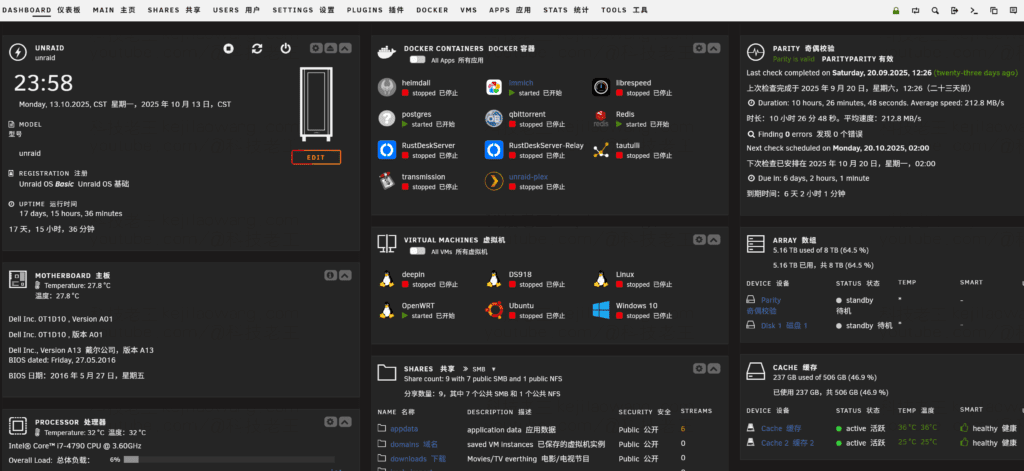The image size is (1024, 471).
Task: Click the header search magnifier icon
Action: [x=935, y=10]
